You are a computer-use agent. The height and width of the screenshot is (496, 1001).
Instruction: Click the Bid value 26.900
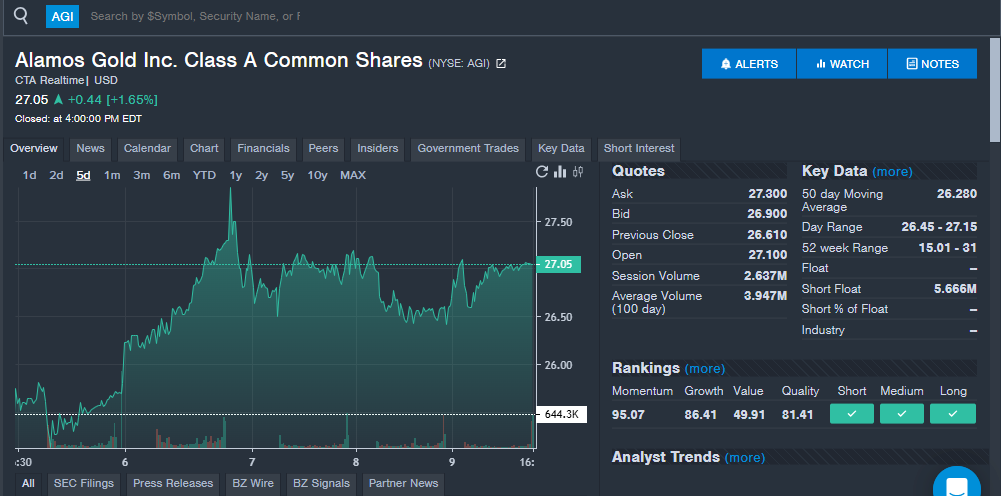coord(767,214)
